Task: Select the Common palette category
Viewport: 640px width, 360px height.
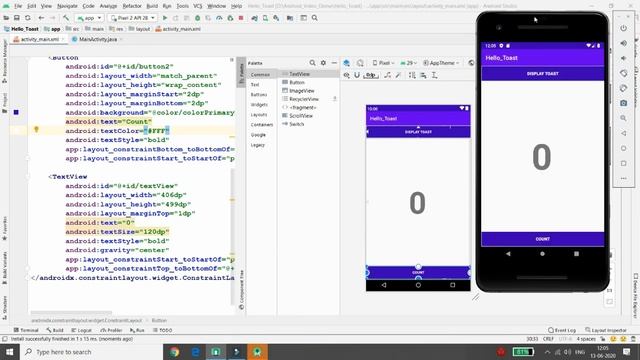Action: [x=260, y=75]
